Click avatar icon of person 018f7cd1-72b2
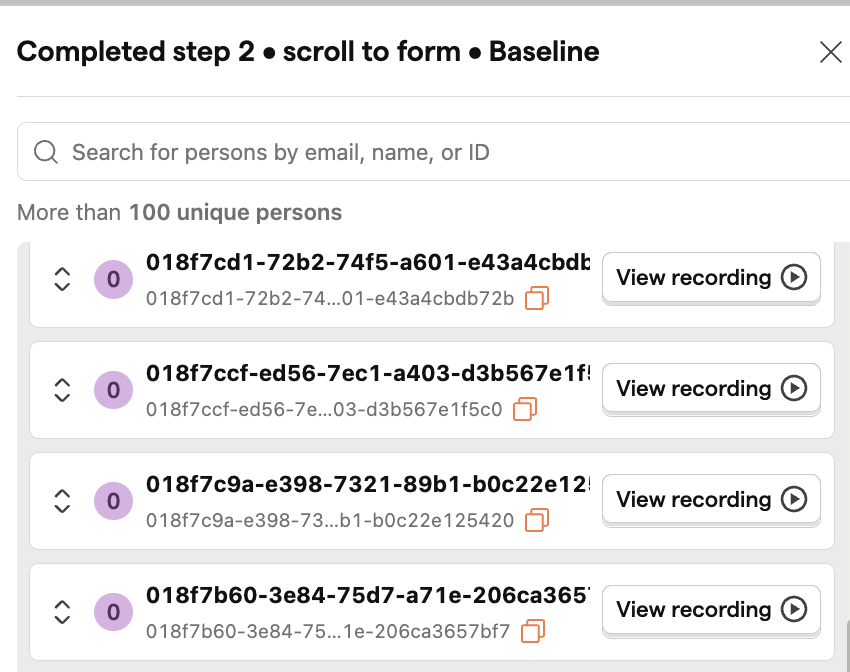 click(x=113, y=280)
